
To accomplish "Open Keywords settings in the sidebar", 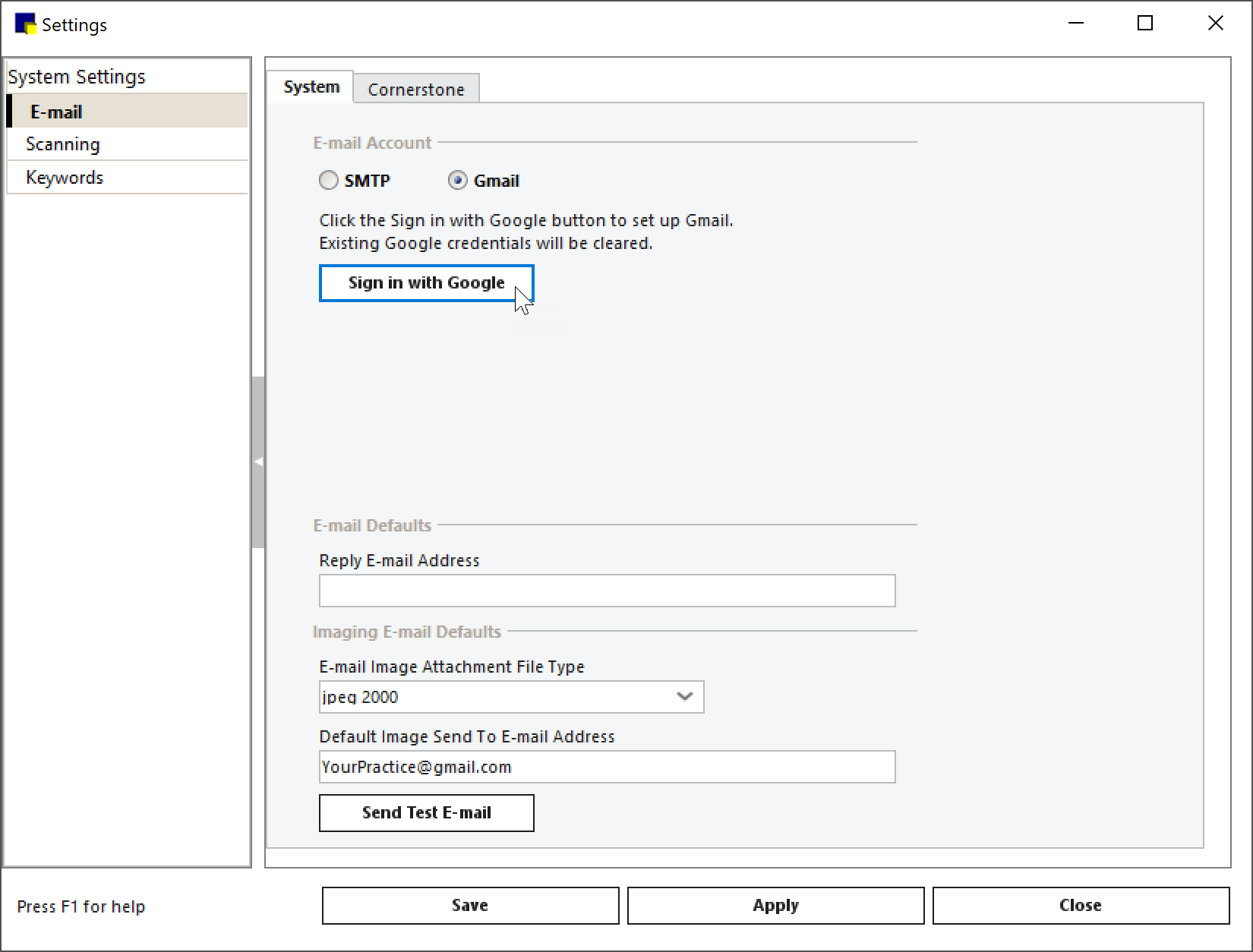I will pyautogui.click(x=65, y=177).
